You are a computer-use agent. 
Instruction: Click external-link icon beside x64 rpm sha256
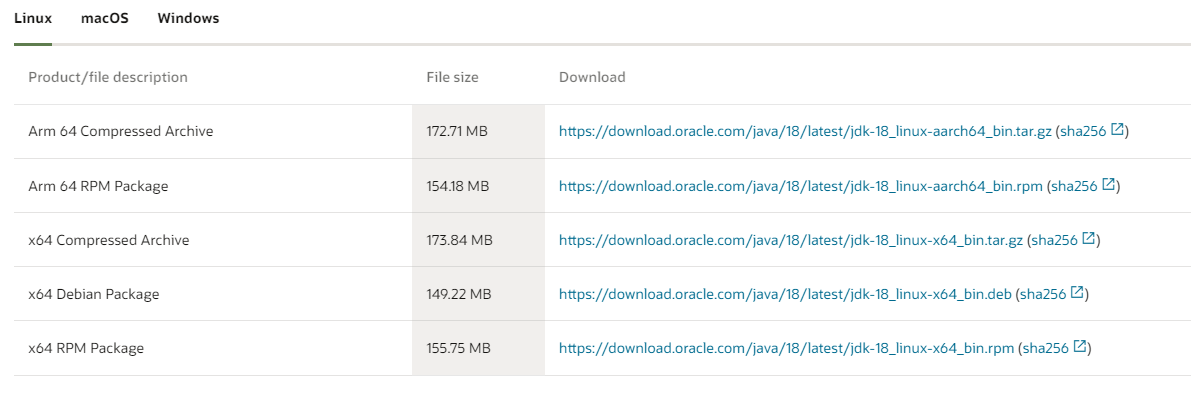pos(1080,347)
